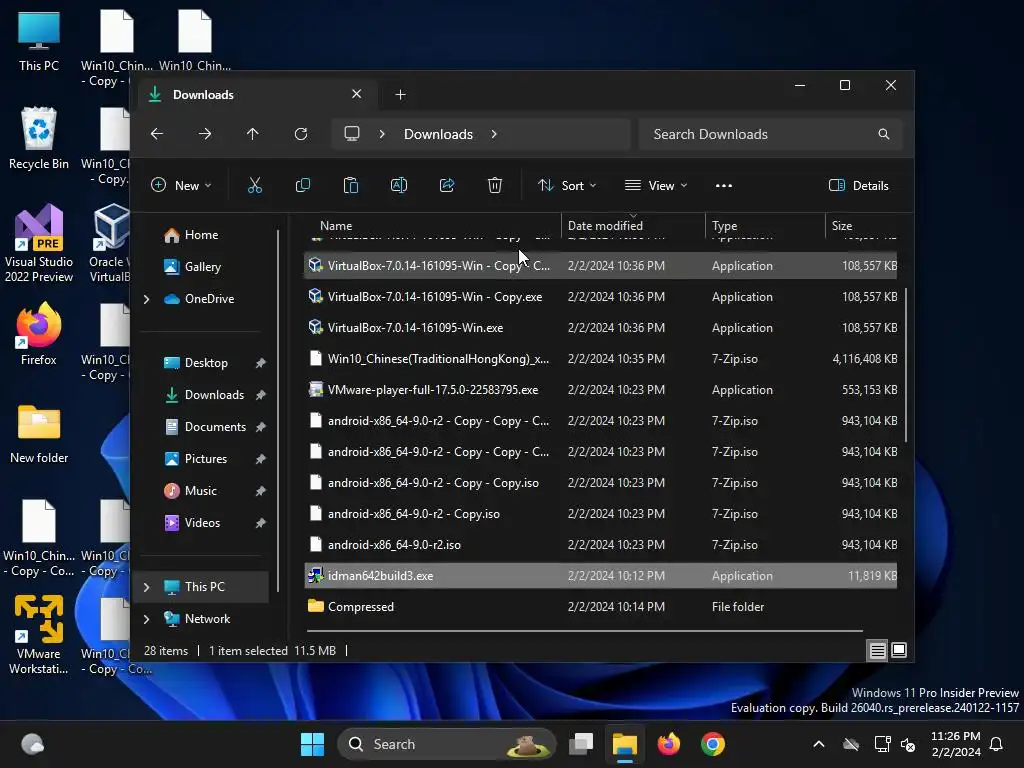Switch to details list view icon in status bar
Viewport: 1024px width, 768px height.
click(x=877, y=650)
